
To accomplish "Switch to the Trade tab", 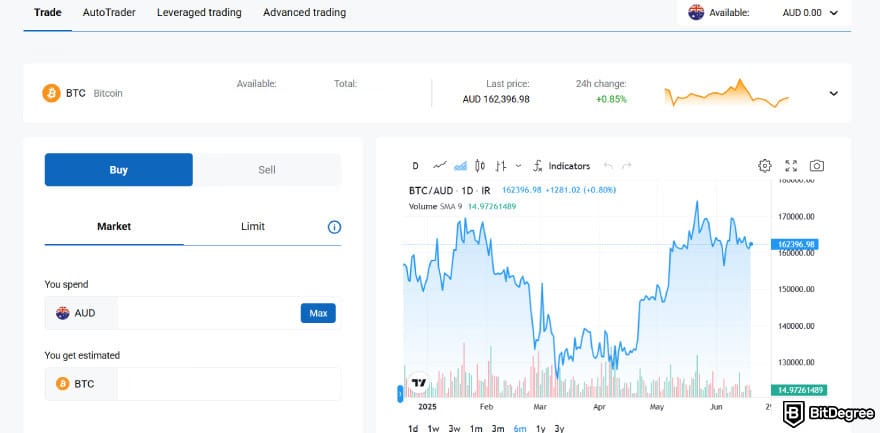I will point(48,12).
